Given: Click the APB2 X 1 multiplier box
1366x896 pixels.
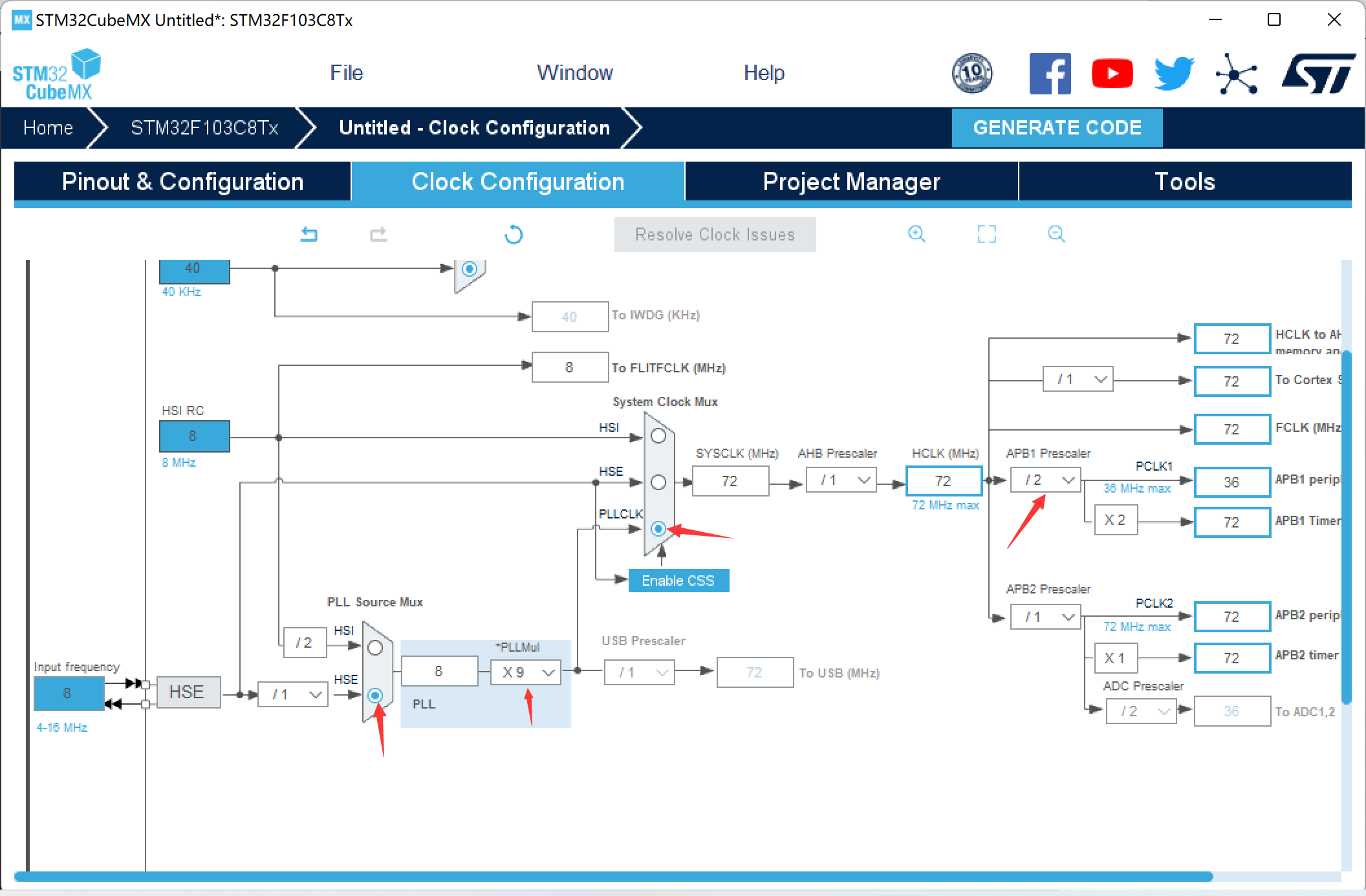Looking at the screenshot, I should click(1116, 658).
